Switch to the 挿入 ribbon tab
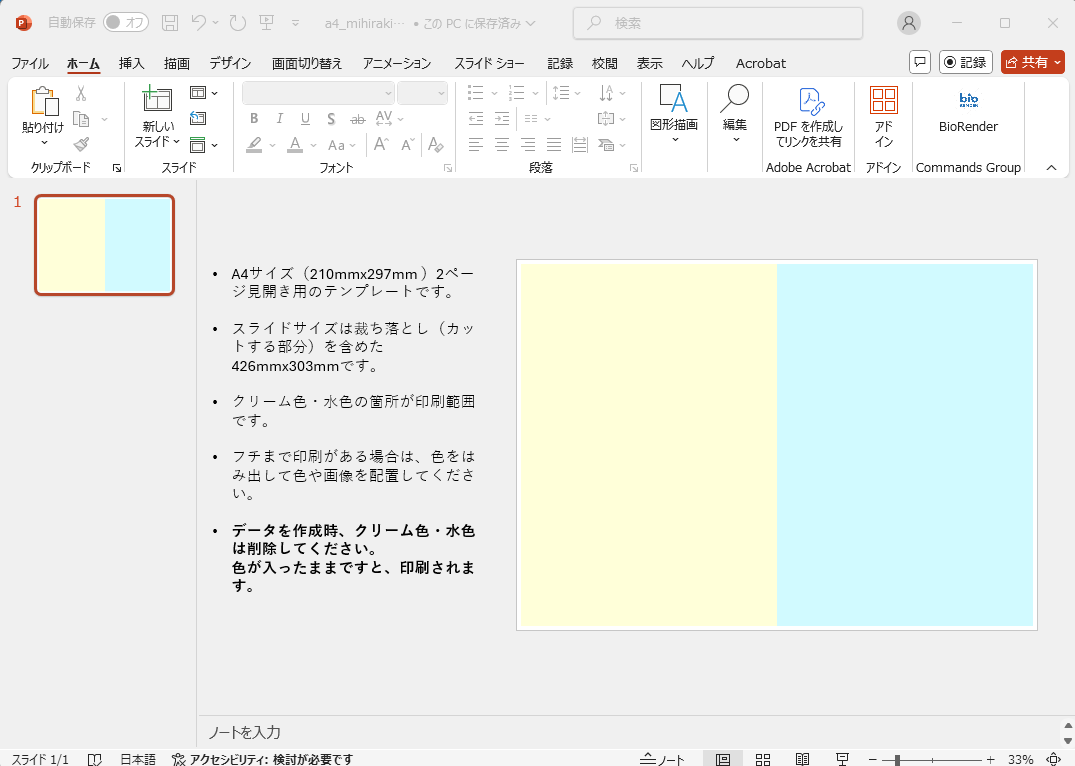The width and height of the screenshot is (1075, 766). [x=131, y=63]
